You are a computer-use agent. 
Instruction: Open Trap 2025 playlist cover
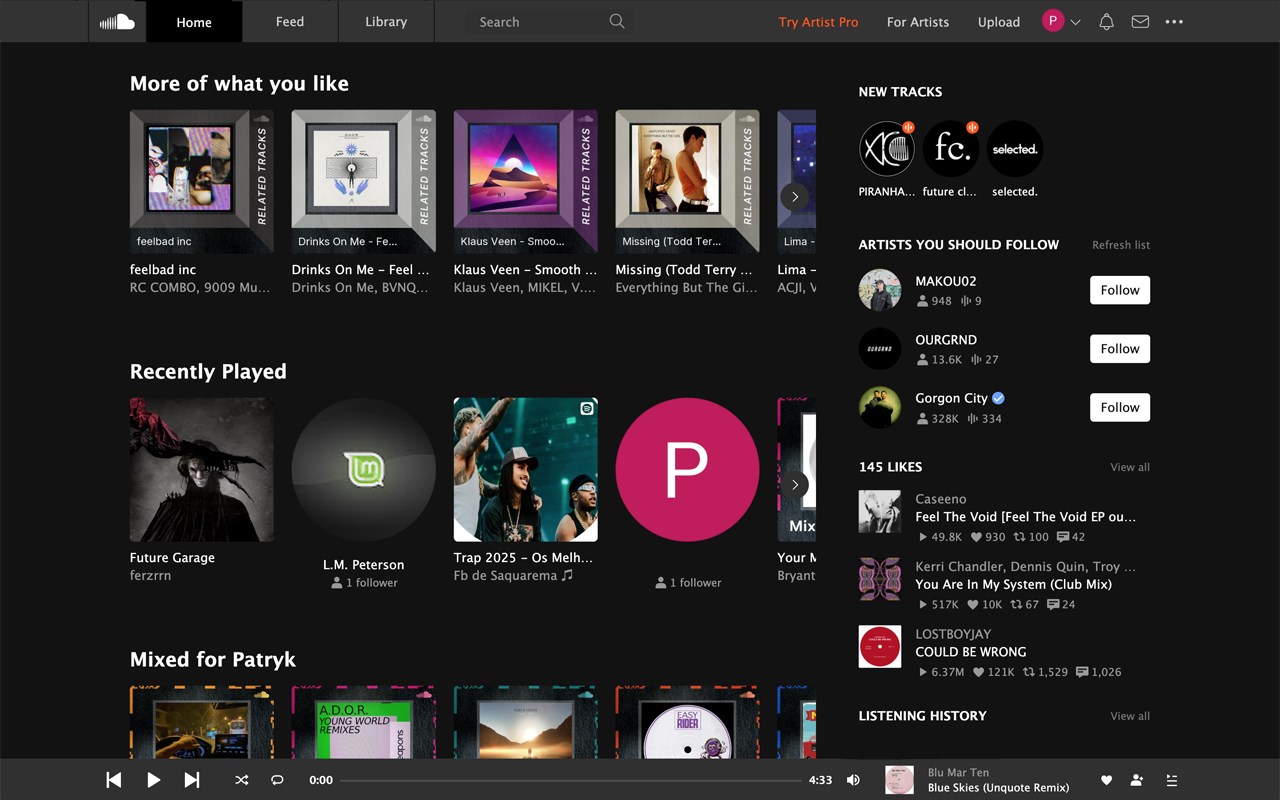[526, 470]
